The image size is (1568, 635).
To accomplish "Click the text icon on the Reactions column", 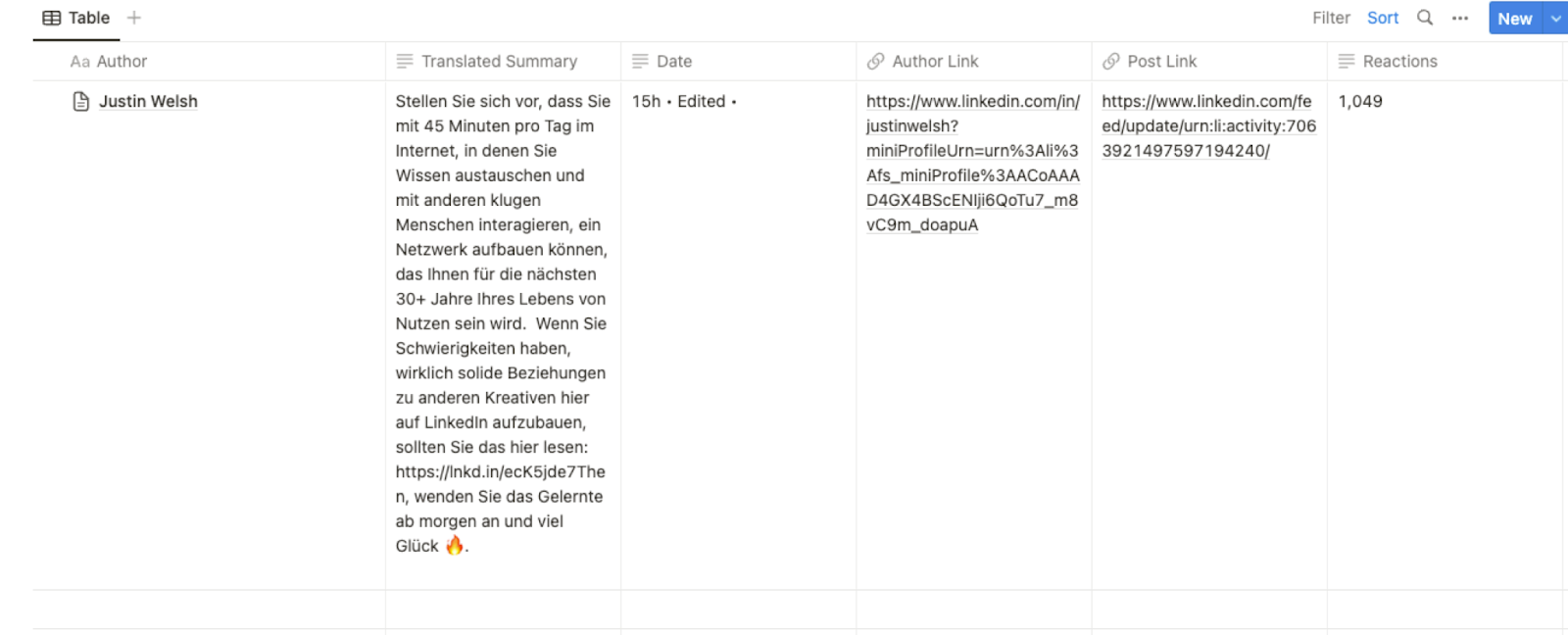I will (1344, 61).
